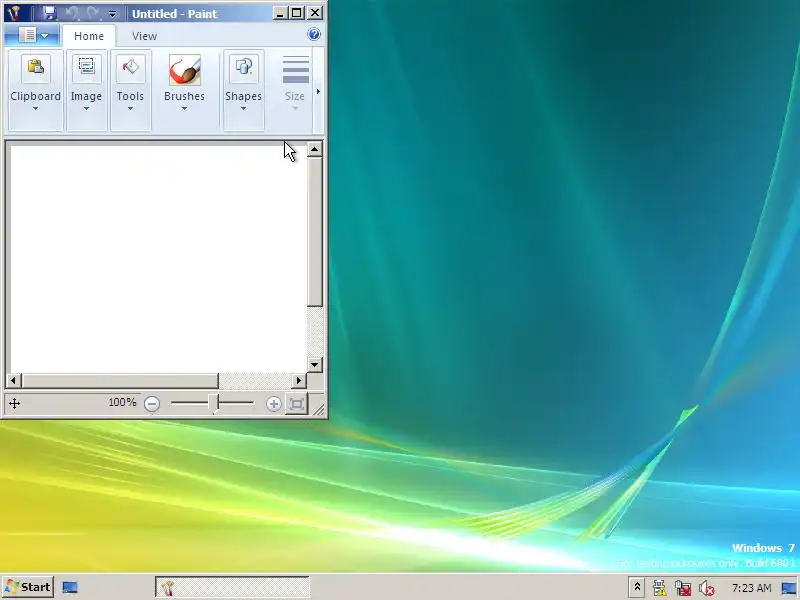This screenshot has height=600, width=800.
Task: Click the cursor position crosshair icon in status bar
Action: (14, 404)
